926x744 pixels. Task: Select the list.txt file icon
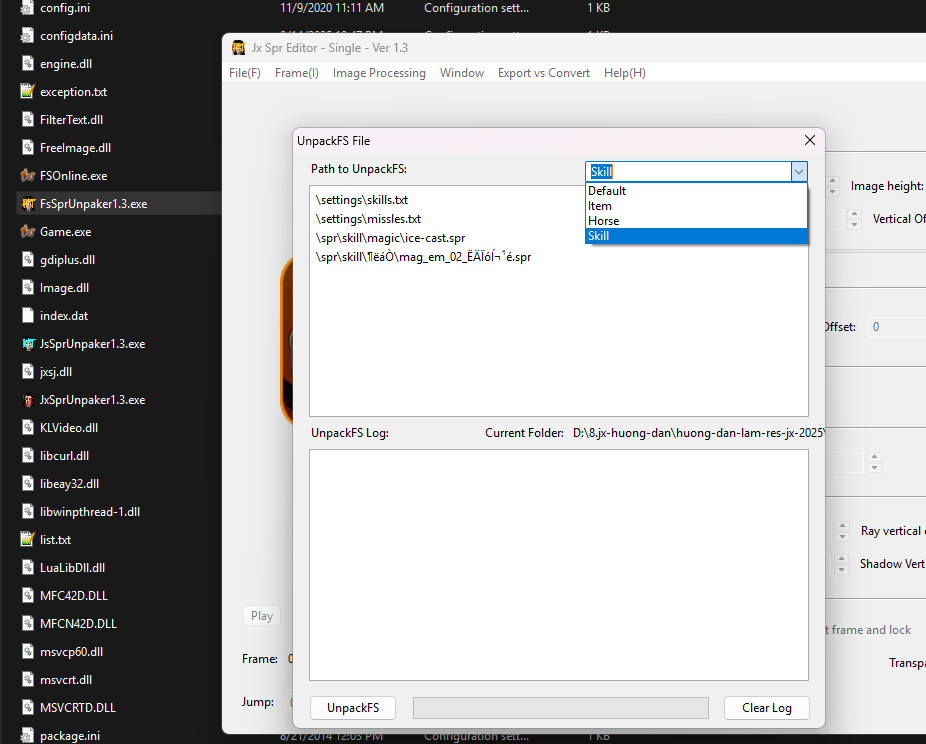tap(28, 540)
